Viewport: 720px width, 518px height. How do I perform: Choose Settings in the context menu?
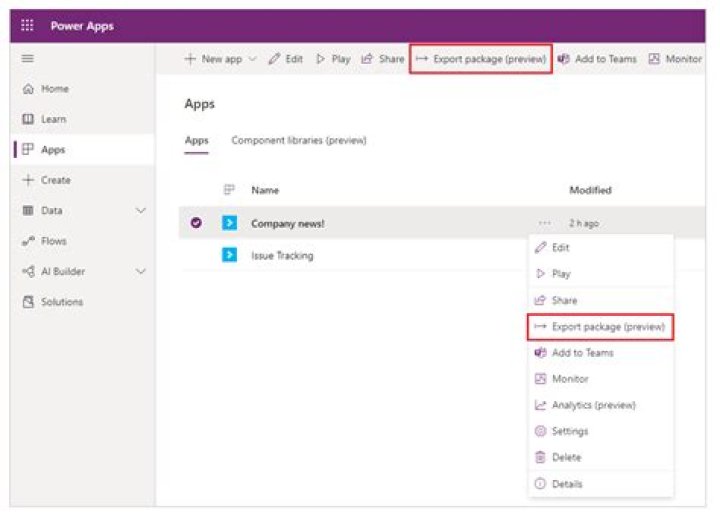pos(601,431)
